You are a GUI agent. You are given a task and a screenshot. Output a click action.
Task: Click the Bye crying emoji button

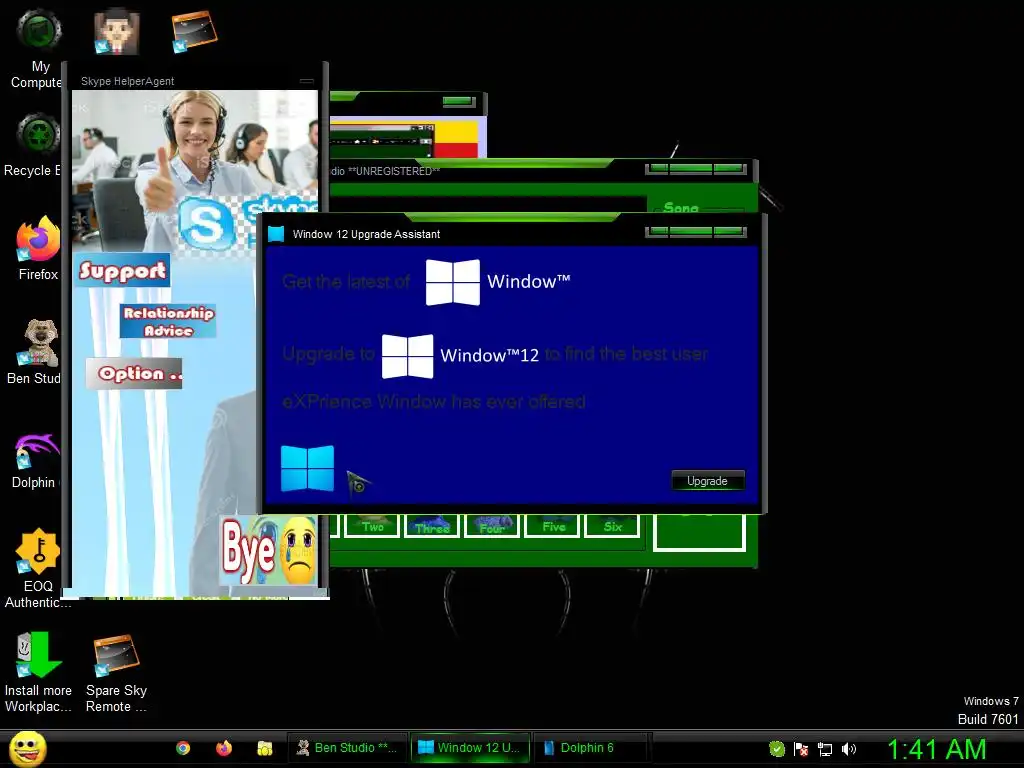pos(269,550)
